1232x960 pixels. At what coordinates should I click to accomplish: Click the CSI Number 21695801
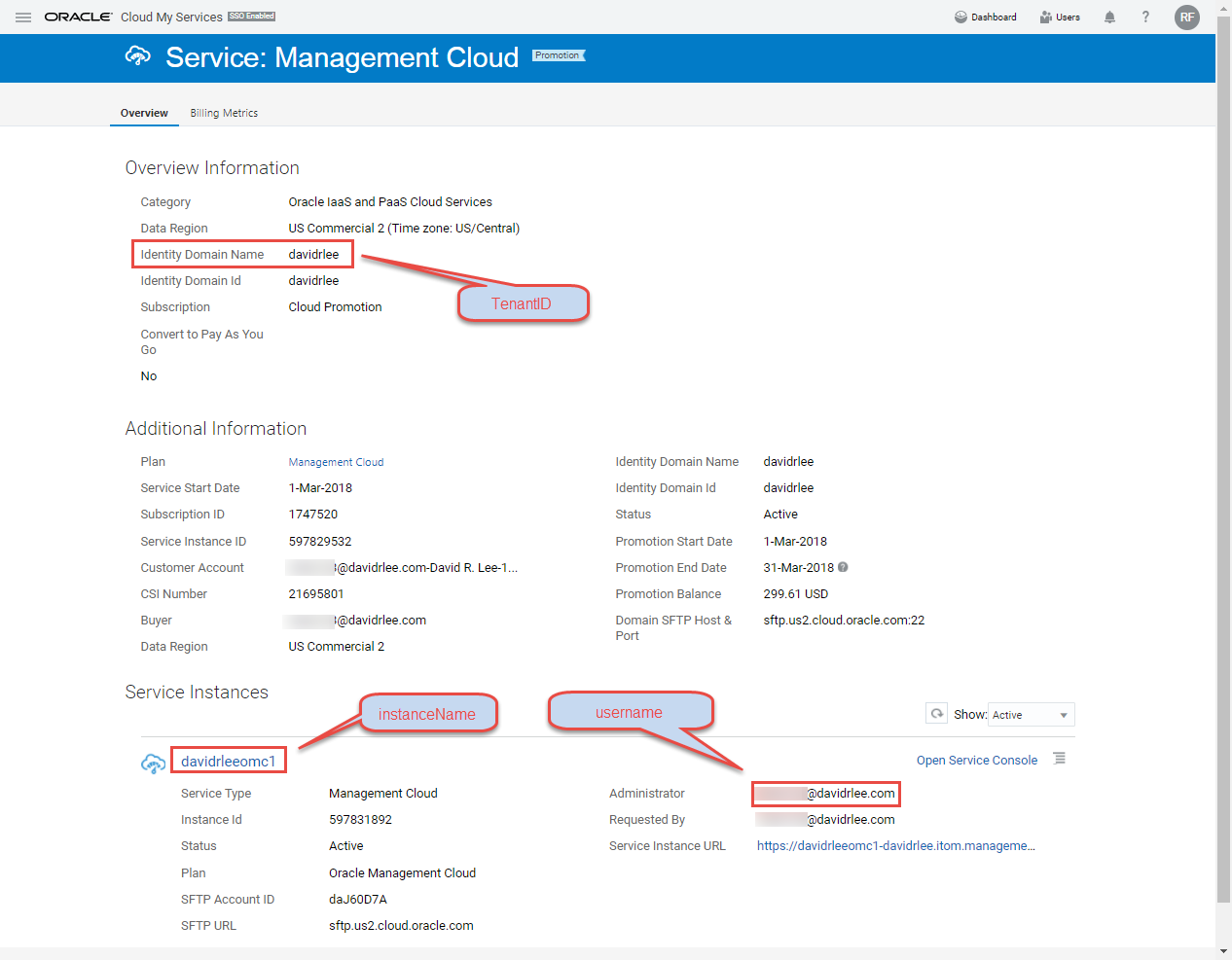[316, 594]
